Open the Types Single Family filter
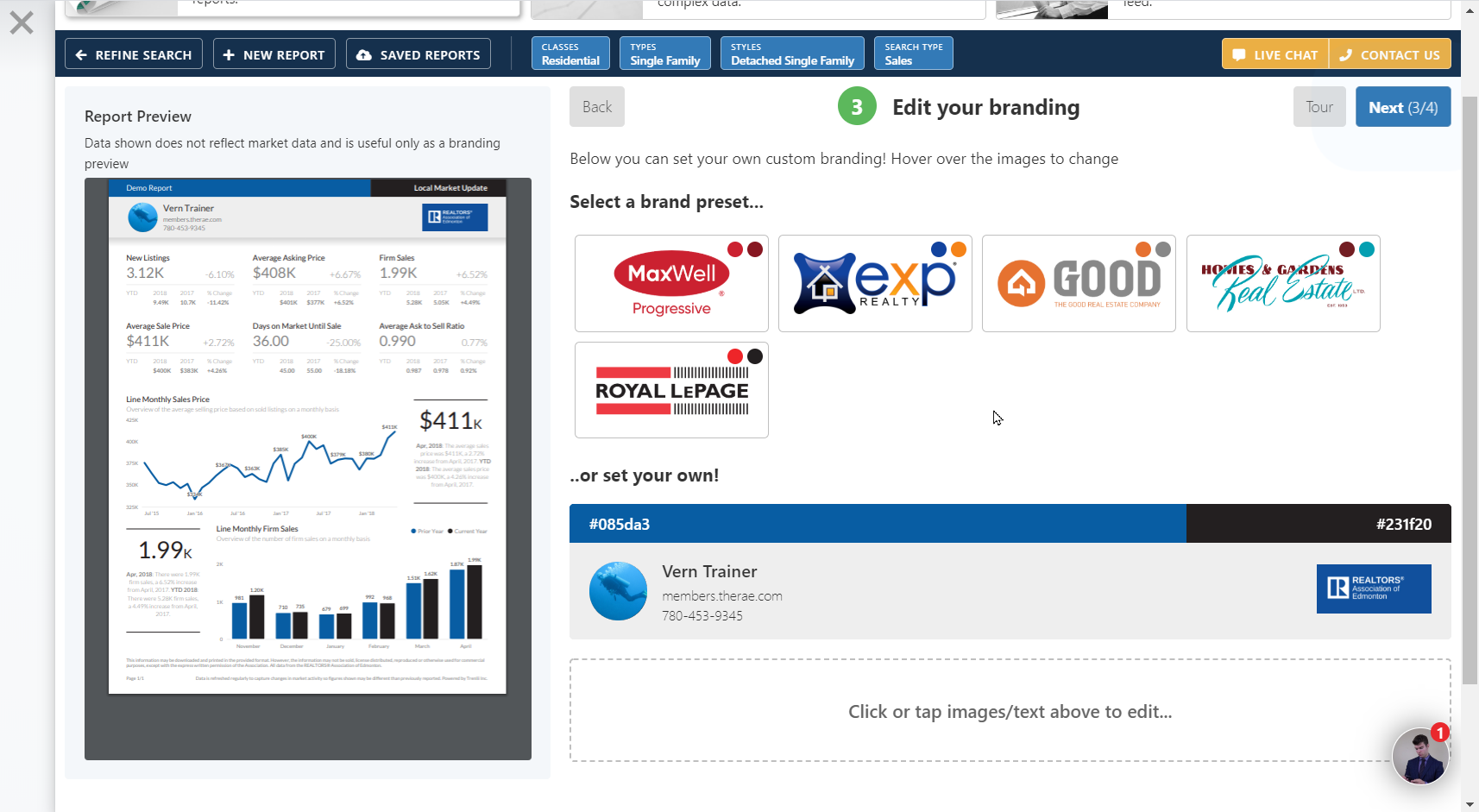The height and width of the screenshot is (812, 1479). [665, 54]
